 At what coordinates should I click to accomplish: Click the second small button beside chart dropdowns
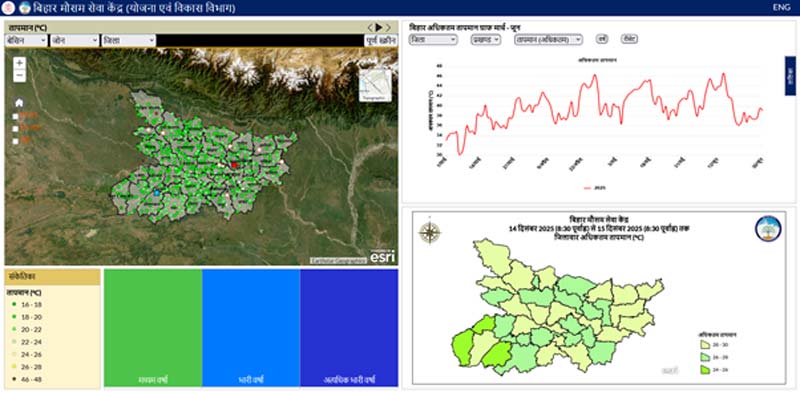(630, 39)
